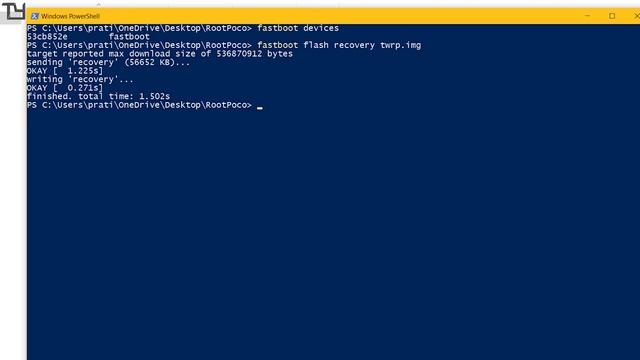Click the 'OKAY [ 1.225s]' output line
This screenshot has height=360, width=640.
coord(65,71)
